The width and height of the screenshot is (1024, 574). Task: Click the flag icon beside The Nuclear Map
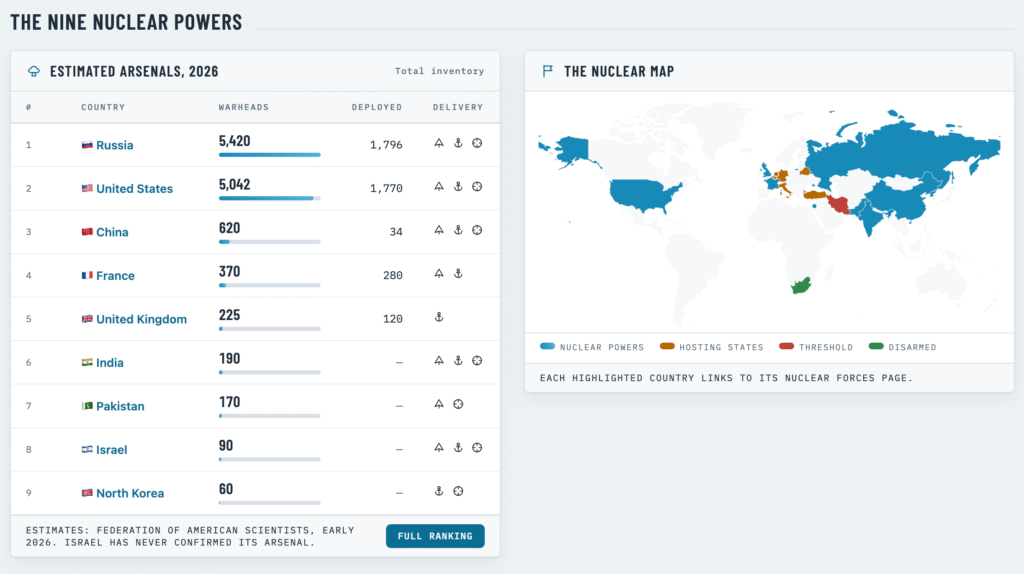tap(547, 71)
